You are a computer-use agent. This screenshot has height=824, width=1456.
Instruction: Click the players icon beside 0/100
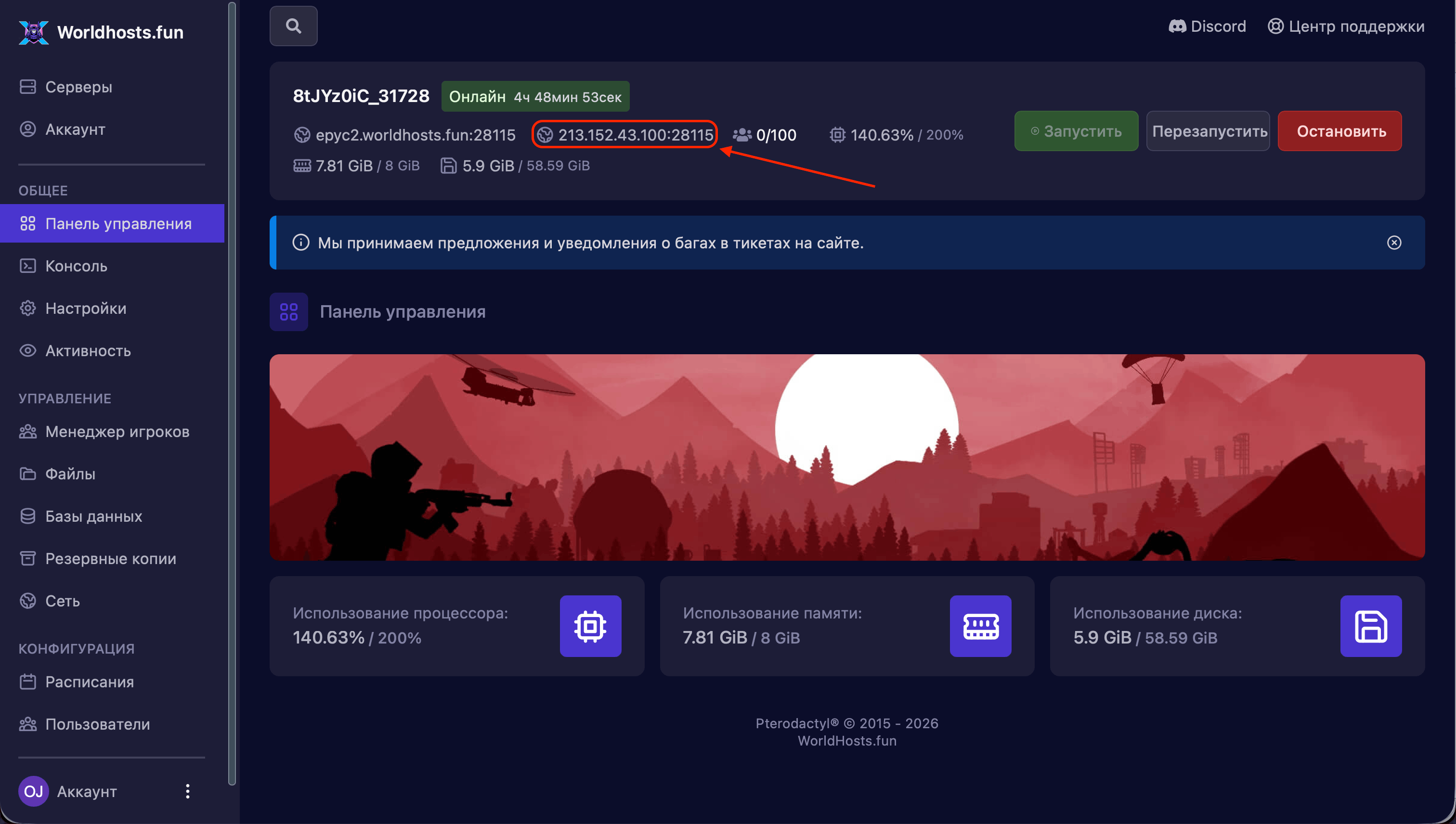click(x=742, y=135)
